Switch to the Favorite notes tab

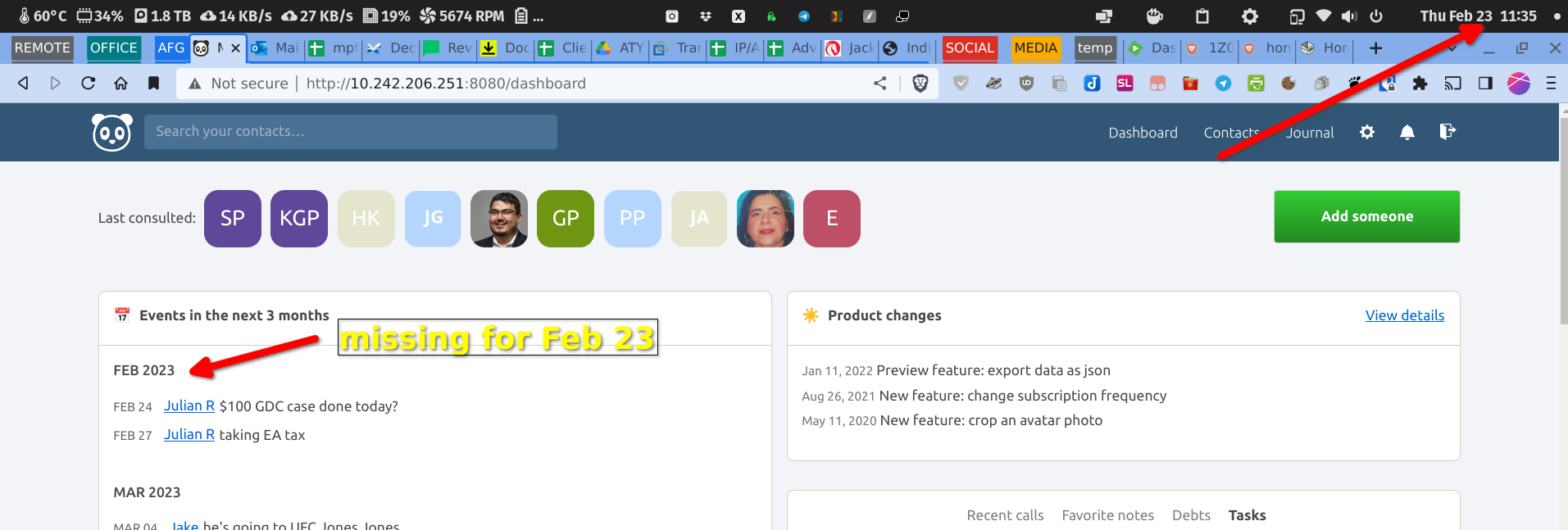[x=1107, y=515]
